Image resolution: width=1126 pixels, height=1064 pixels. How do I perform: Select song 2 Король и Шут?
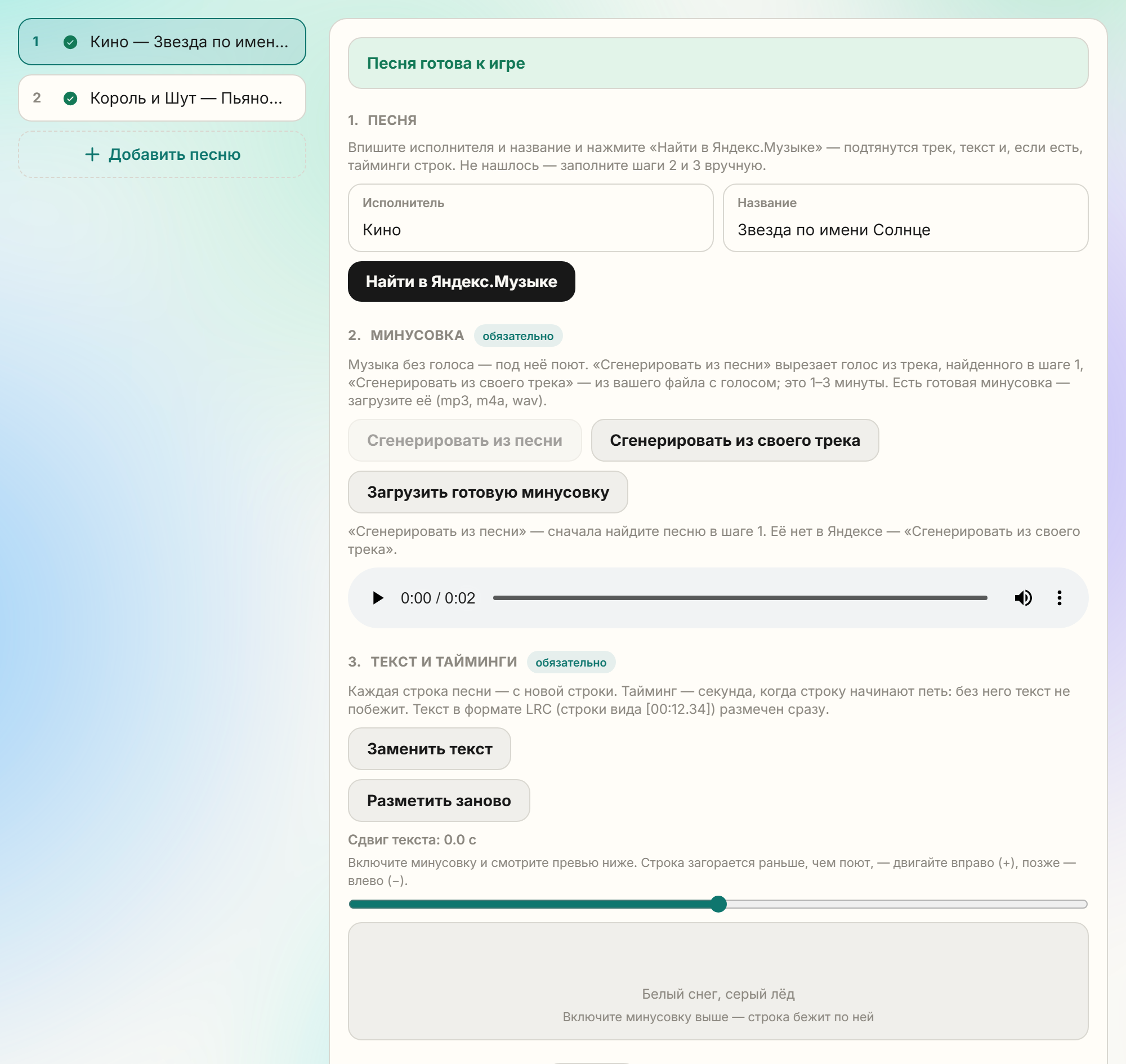coord(162,98)
